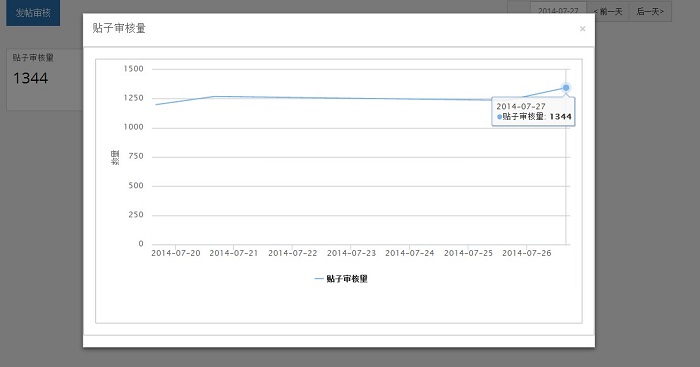Click the 2014-07-23 axis label
The image size is (700, 367).
(351, 253)
